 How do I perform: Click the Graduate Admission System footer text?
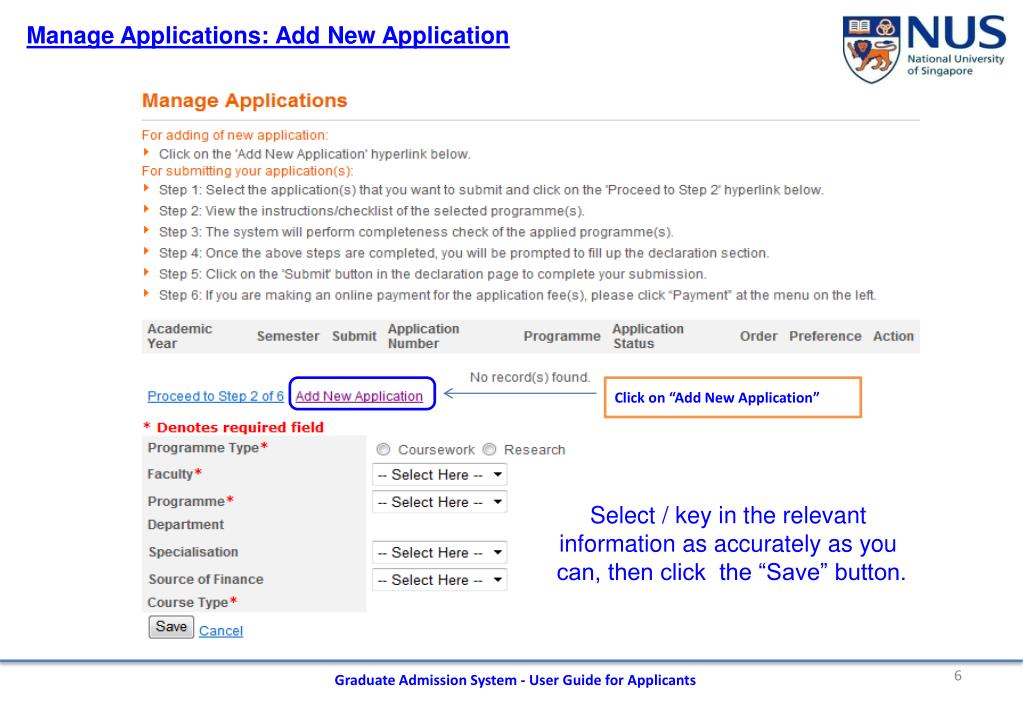click(x=515, y=680)
